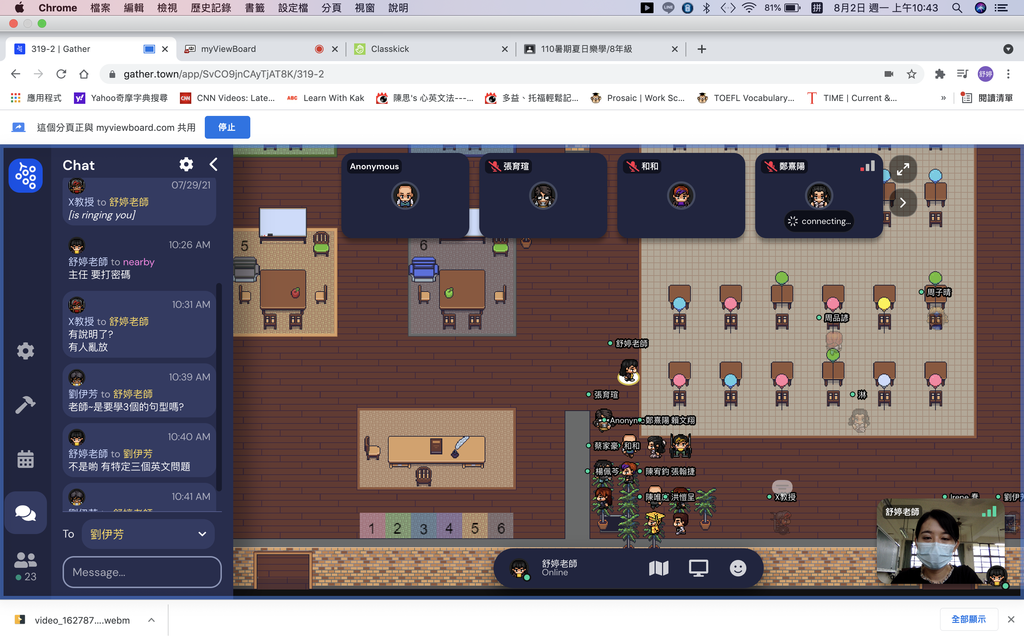
Task: Open download options chevron for video webm
Action: point(152,620)
